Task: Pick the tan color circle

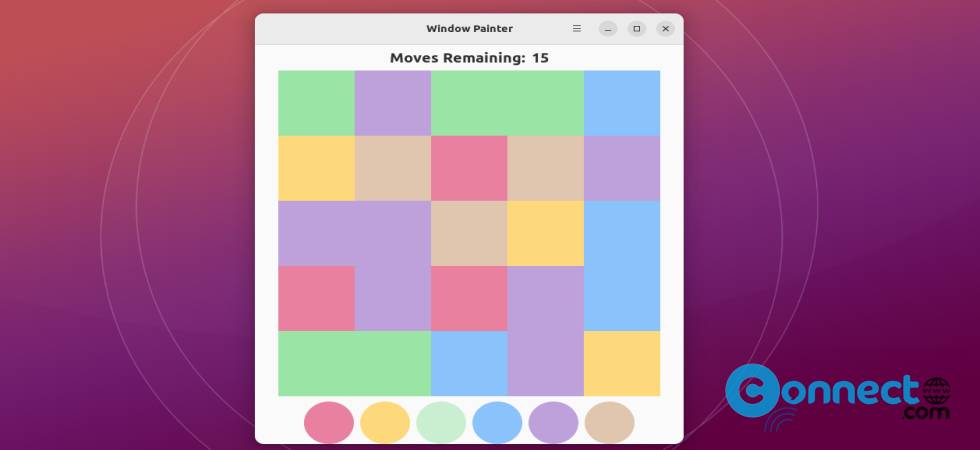Action: (x=610, y=422)
